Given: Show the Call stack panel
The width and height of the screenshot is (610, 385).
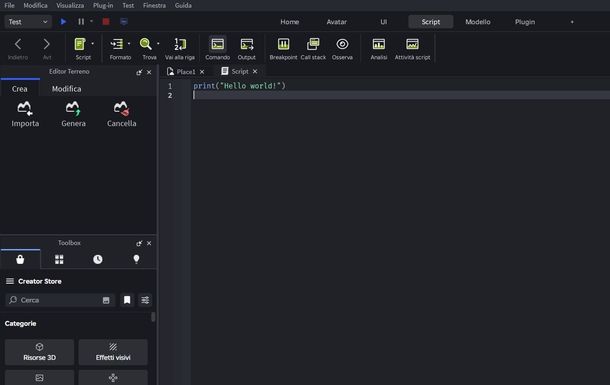Looking at the screenshot, I should (313, 48).
